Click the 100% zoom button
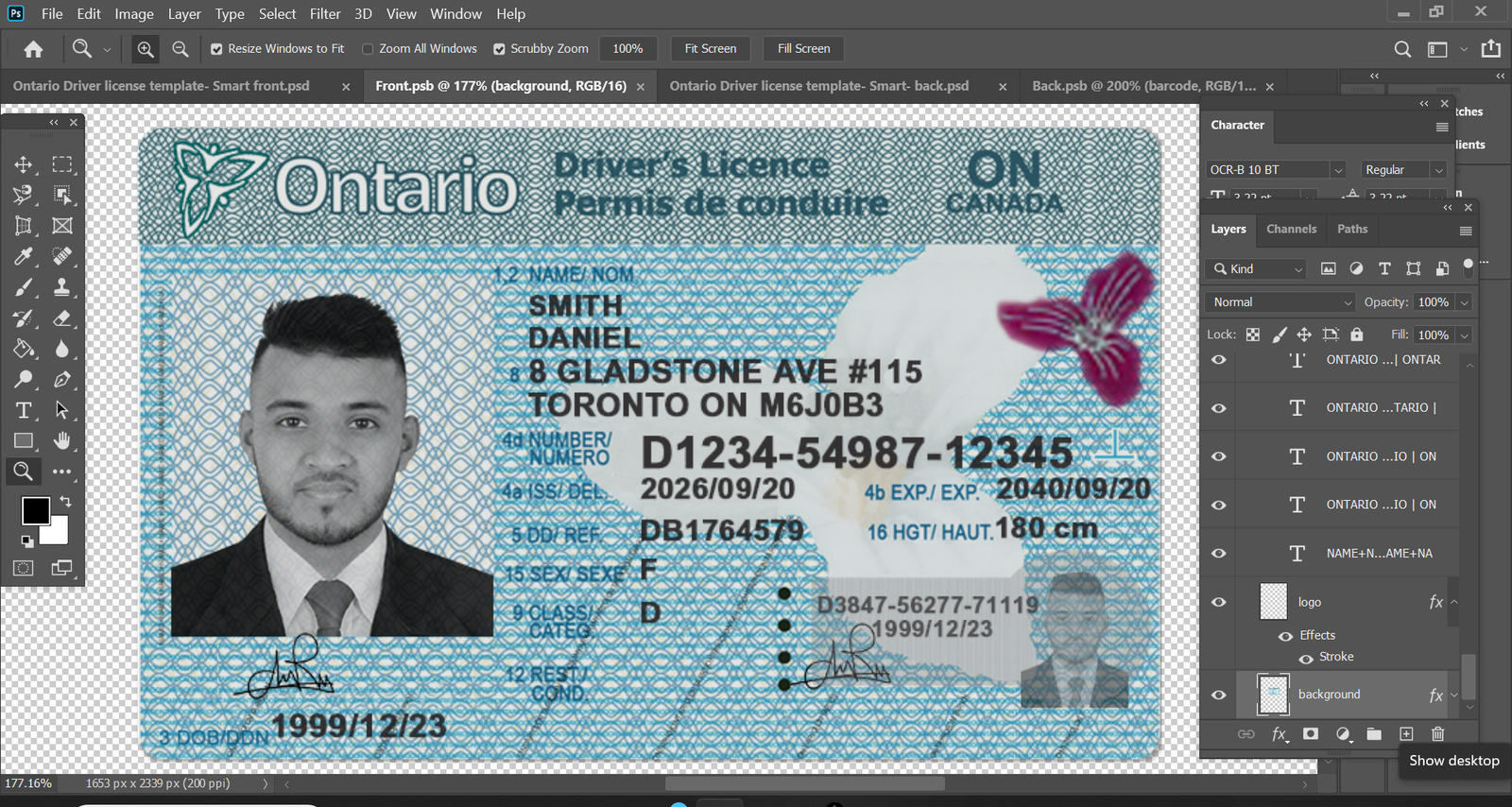The image size is (1512, 807). (x=627, y=49)
